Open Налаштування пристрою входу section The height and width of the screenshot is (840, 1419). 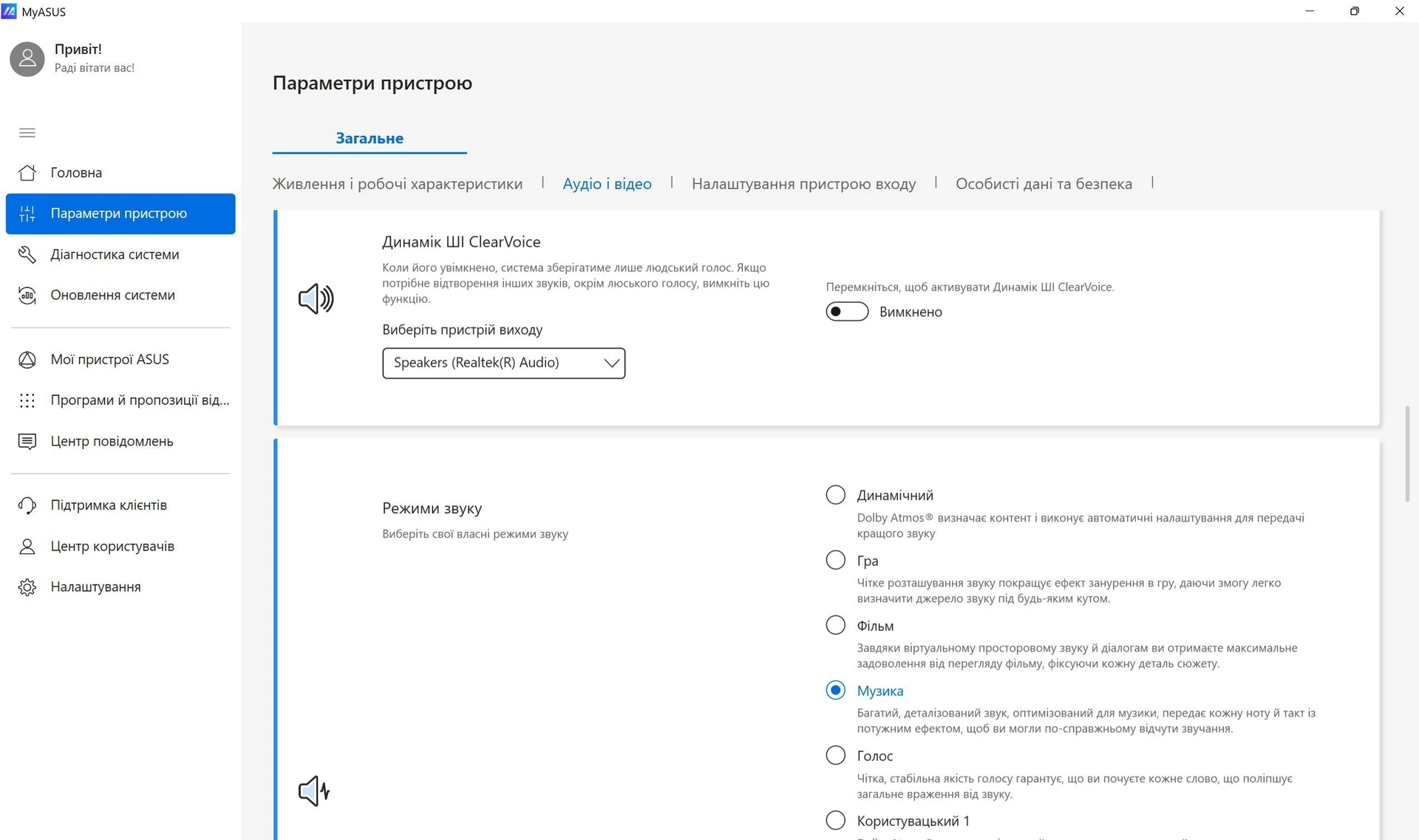pos(803,184)
